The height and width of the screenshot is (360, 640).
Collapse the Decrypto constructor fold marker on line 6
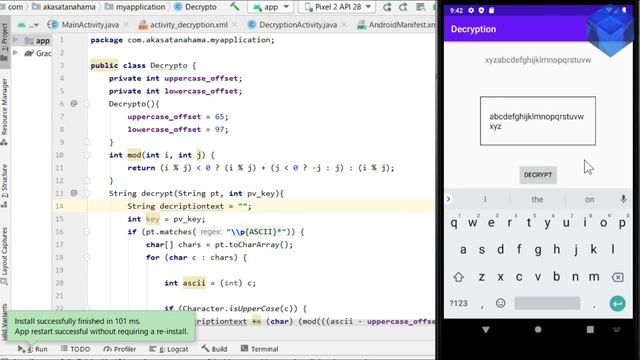coord(87,104)
